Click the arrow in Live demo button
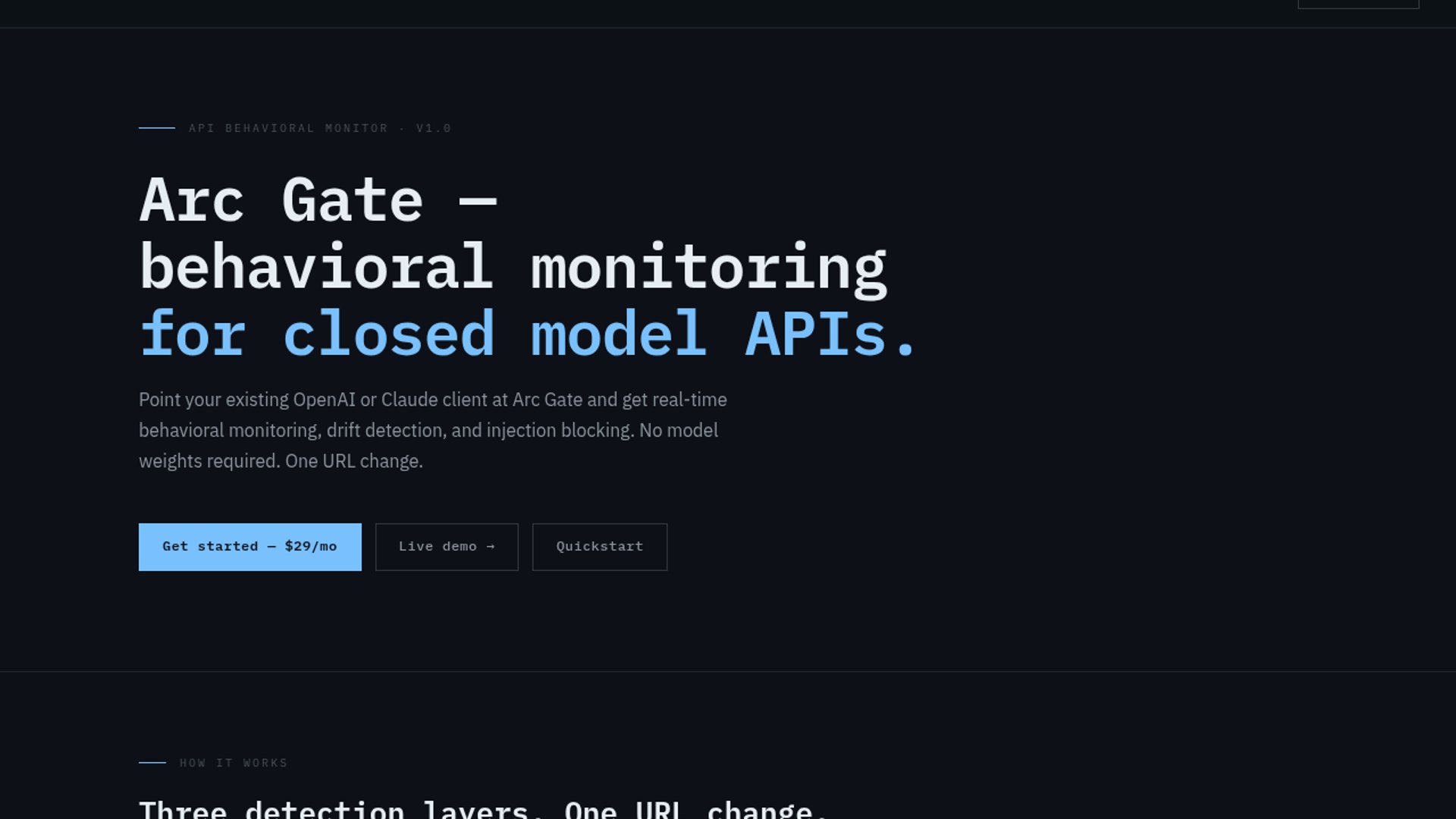 490,547
